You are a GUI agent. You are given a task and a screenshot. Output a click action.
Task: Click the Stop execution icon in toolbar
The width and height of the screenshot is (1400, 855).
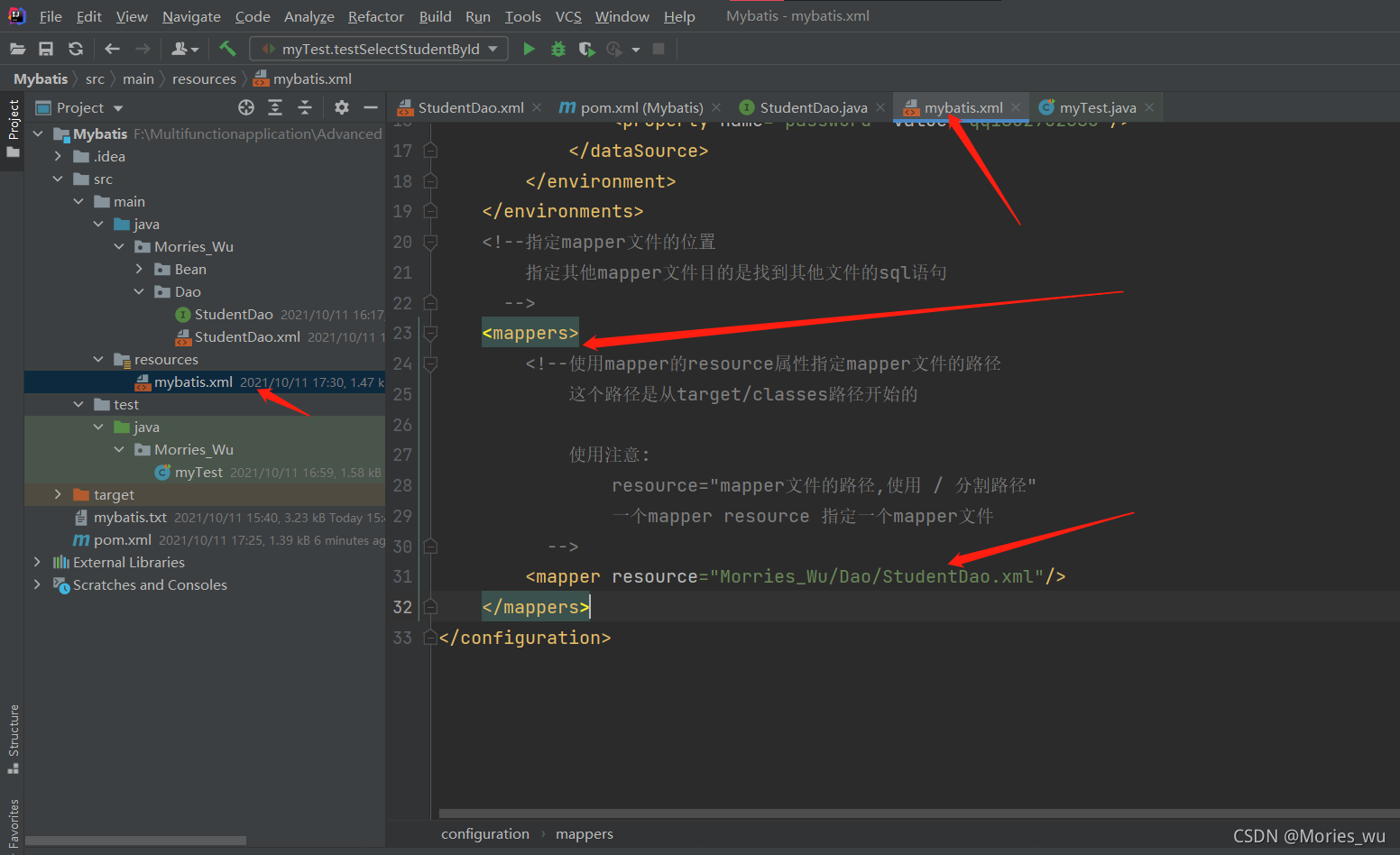click(x=659, y=50)
